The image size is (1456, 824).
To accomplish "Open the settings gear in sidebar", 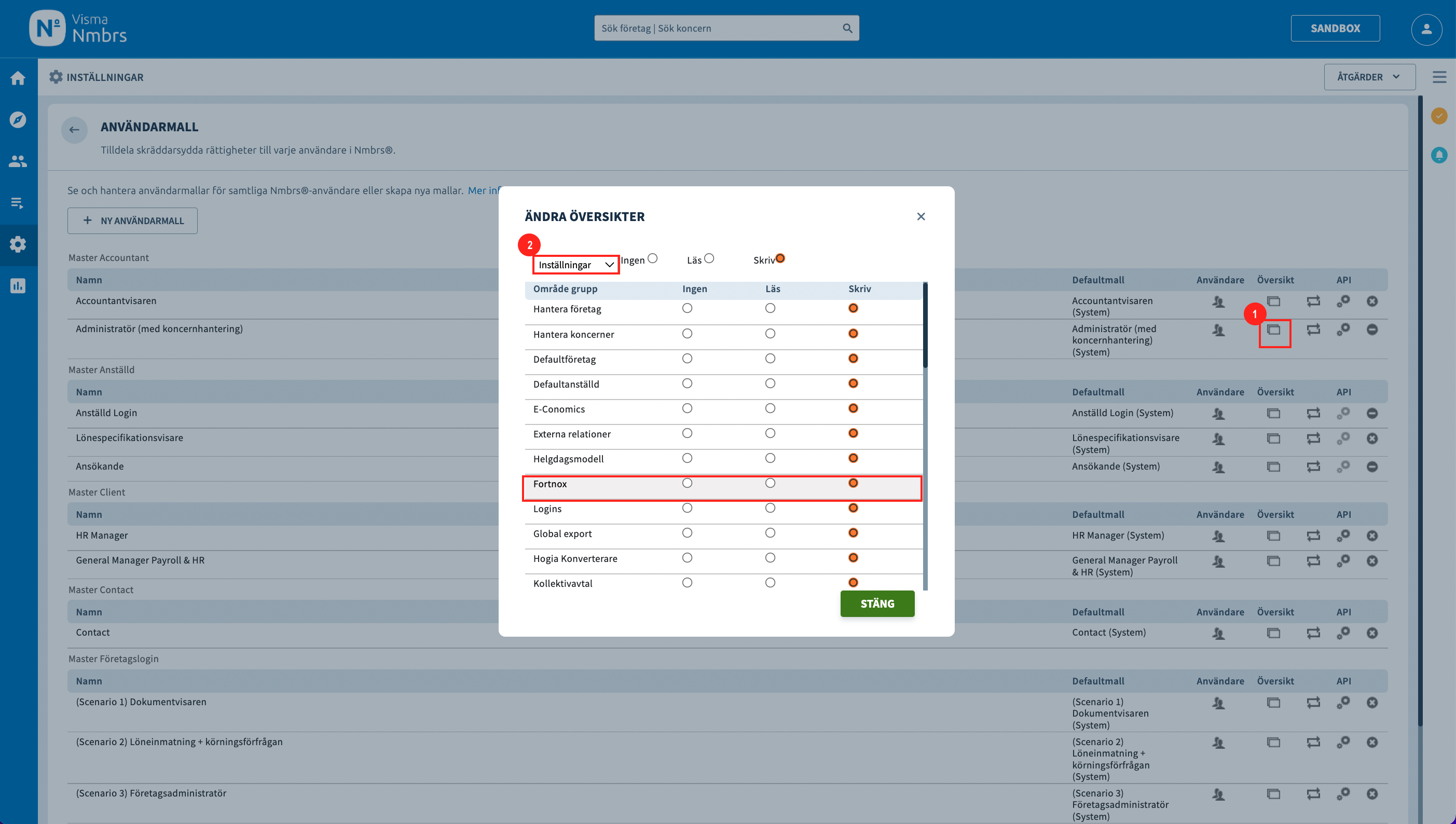I will click(x=18, y=244).
